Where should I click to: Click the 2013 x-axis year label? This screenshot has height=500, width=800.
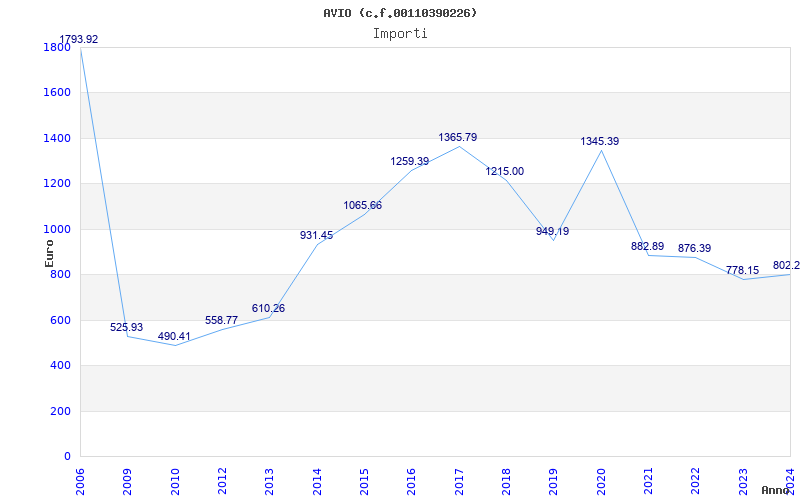pos(269,481)
